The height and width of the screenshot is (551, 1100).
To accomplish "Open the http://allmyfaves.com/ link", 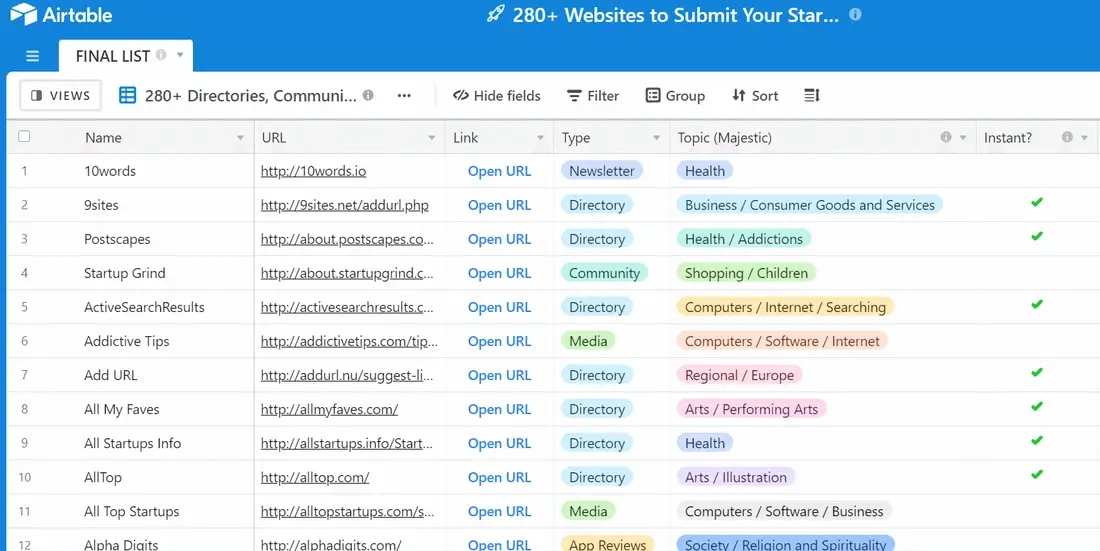I will click(330, 409).
